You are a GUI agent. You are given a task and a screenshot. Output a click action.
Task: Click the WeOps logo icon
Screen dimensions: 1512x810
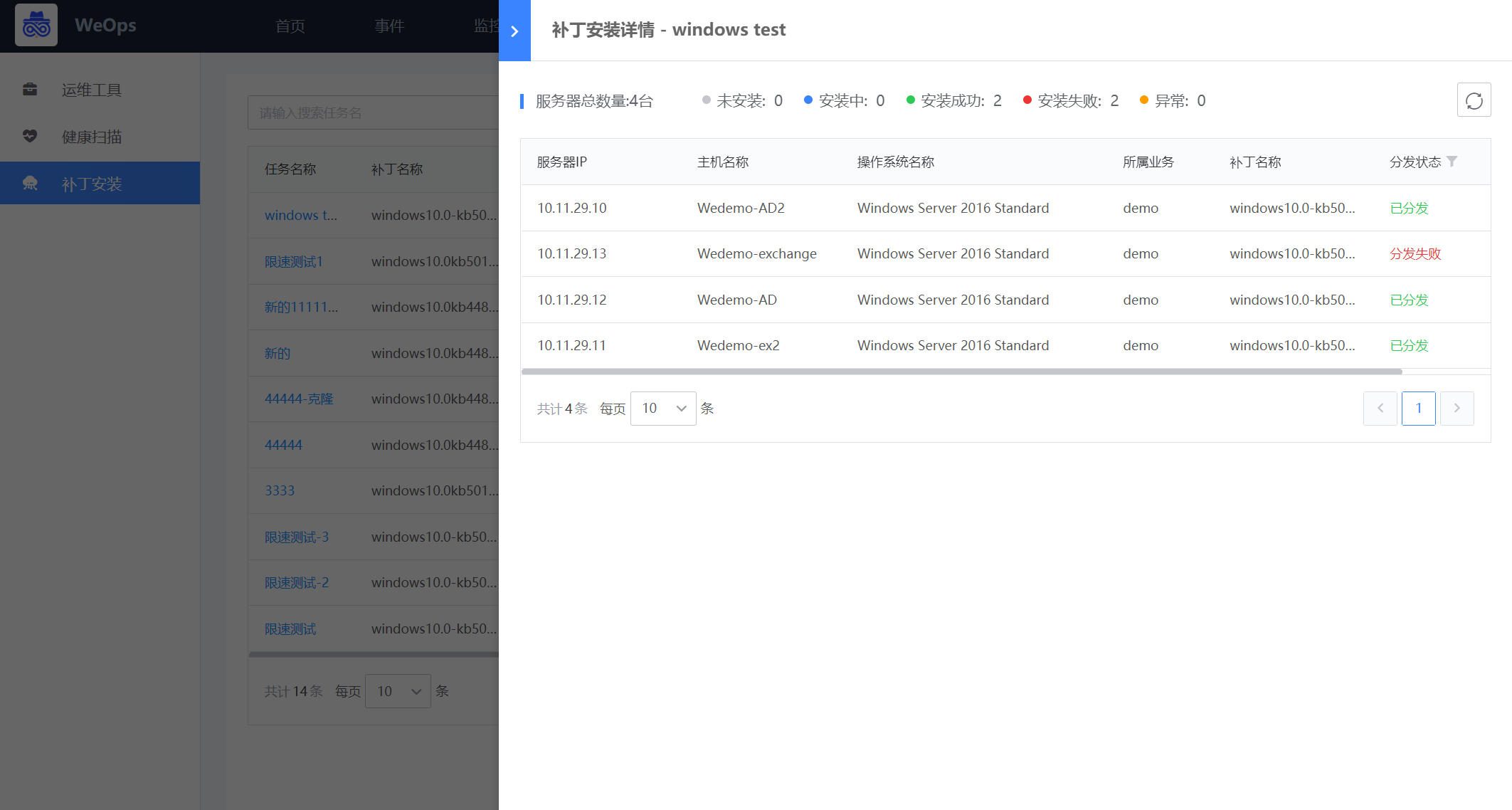pos(36,25)
